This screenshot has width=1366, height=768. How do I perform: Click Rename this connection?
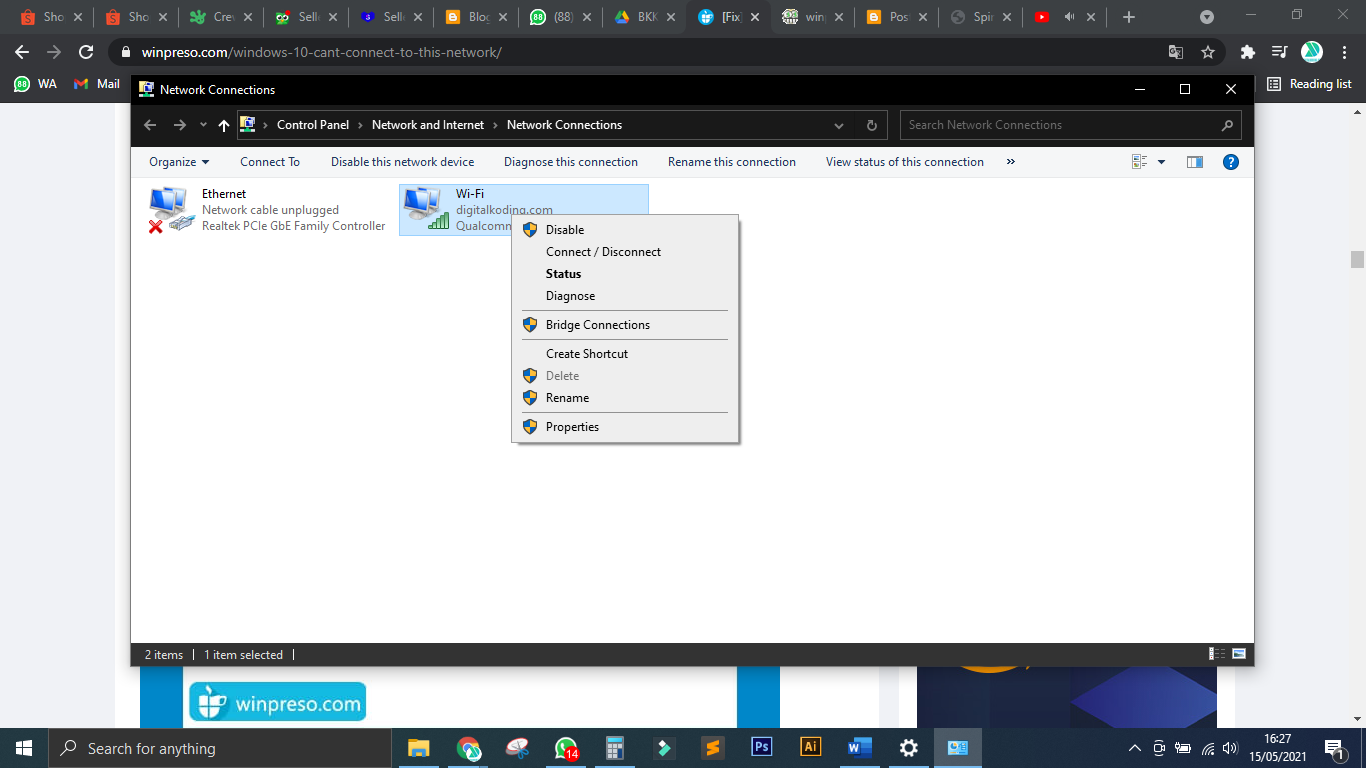[x=732, y=161]
